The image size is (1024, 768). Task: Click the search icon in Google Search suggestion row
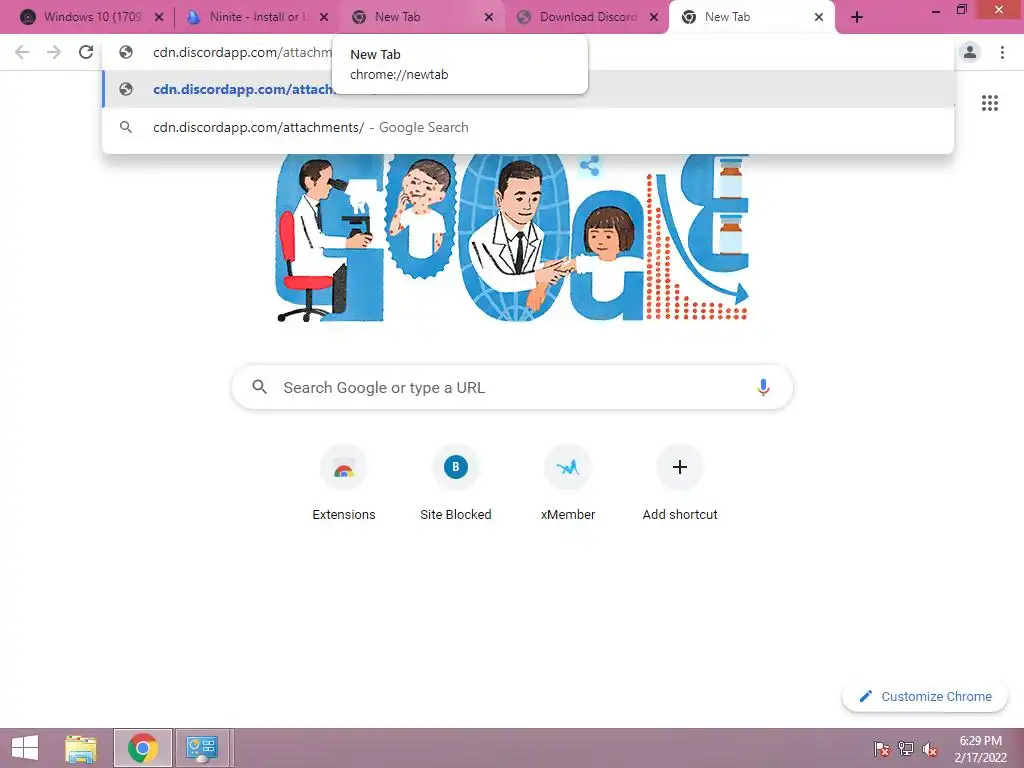coord(126,127)
